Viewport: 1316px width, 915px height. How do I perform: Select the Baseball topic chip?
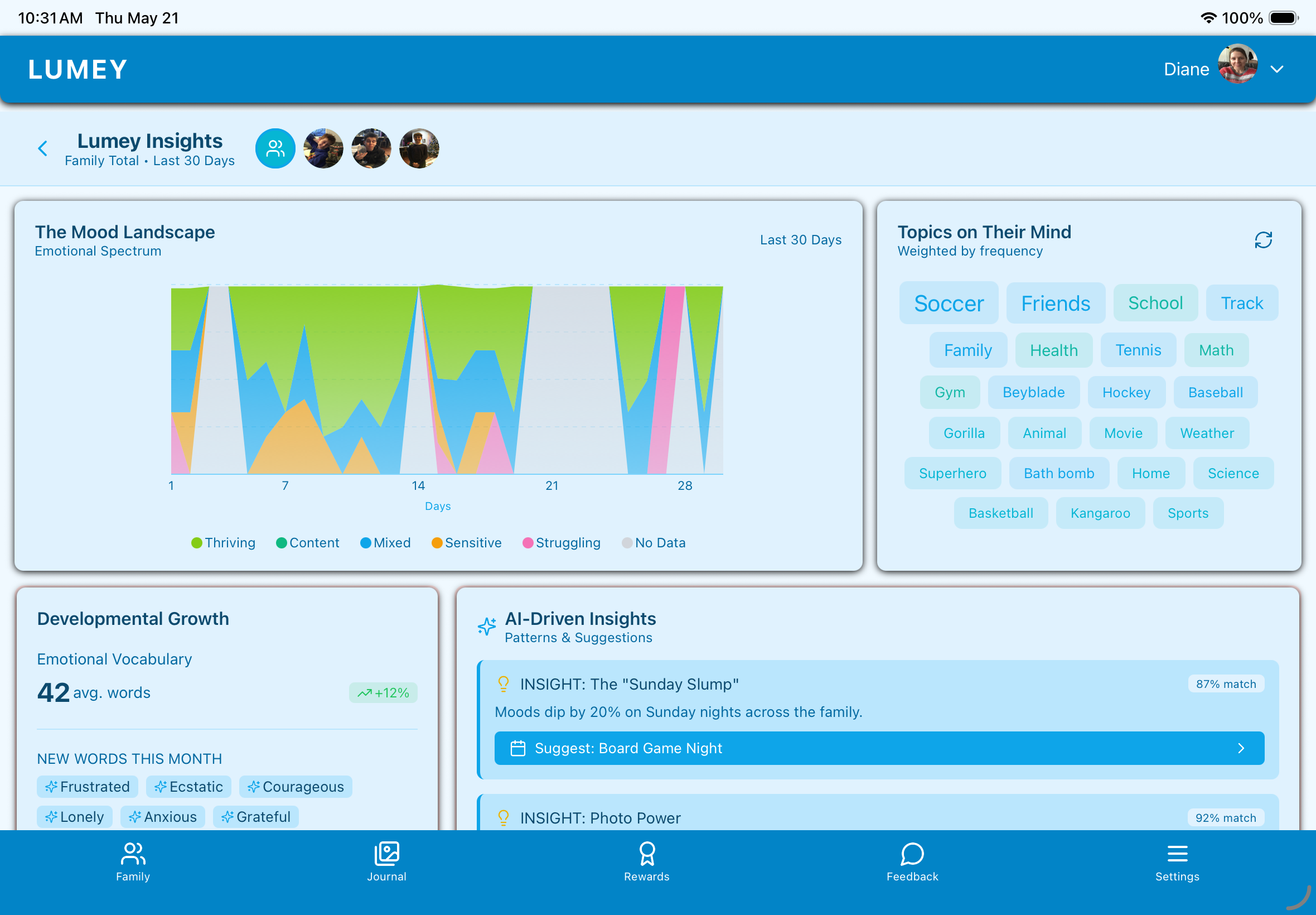tap(1215, 392)
